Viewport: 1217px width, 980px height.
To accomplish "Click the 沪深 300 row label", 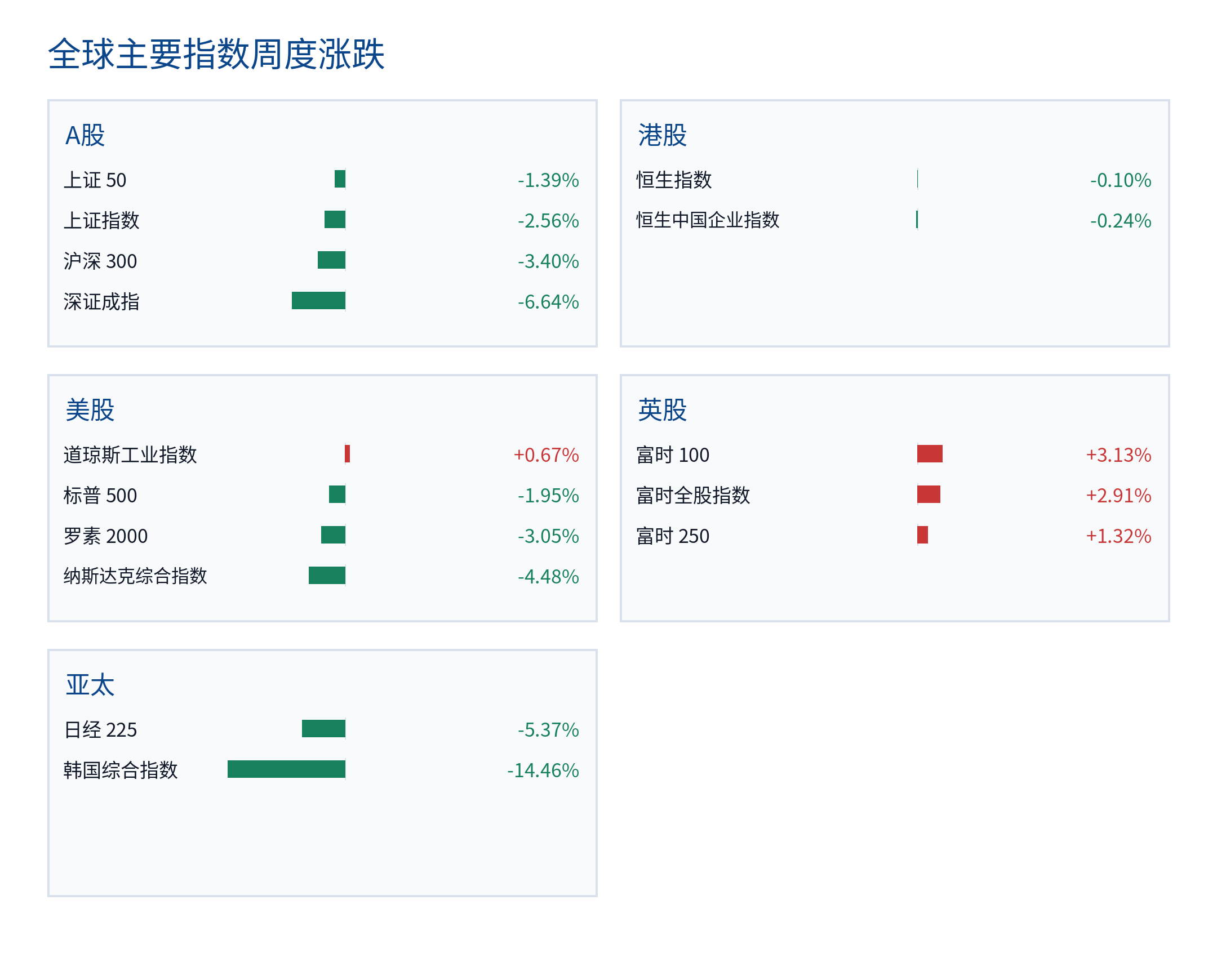I will pyautogui.click(x=100, y=261).
